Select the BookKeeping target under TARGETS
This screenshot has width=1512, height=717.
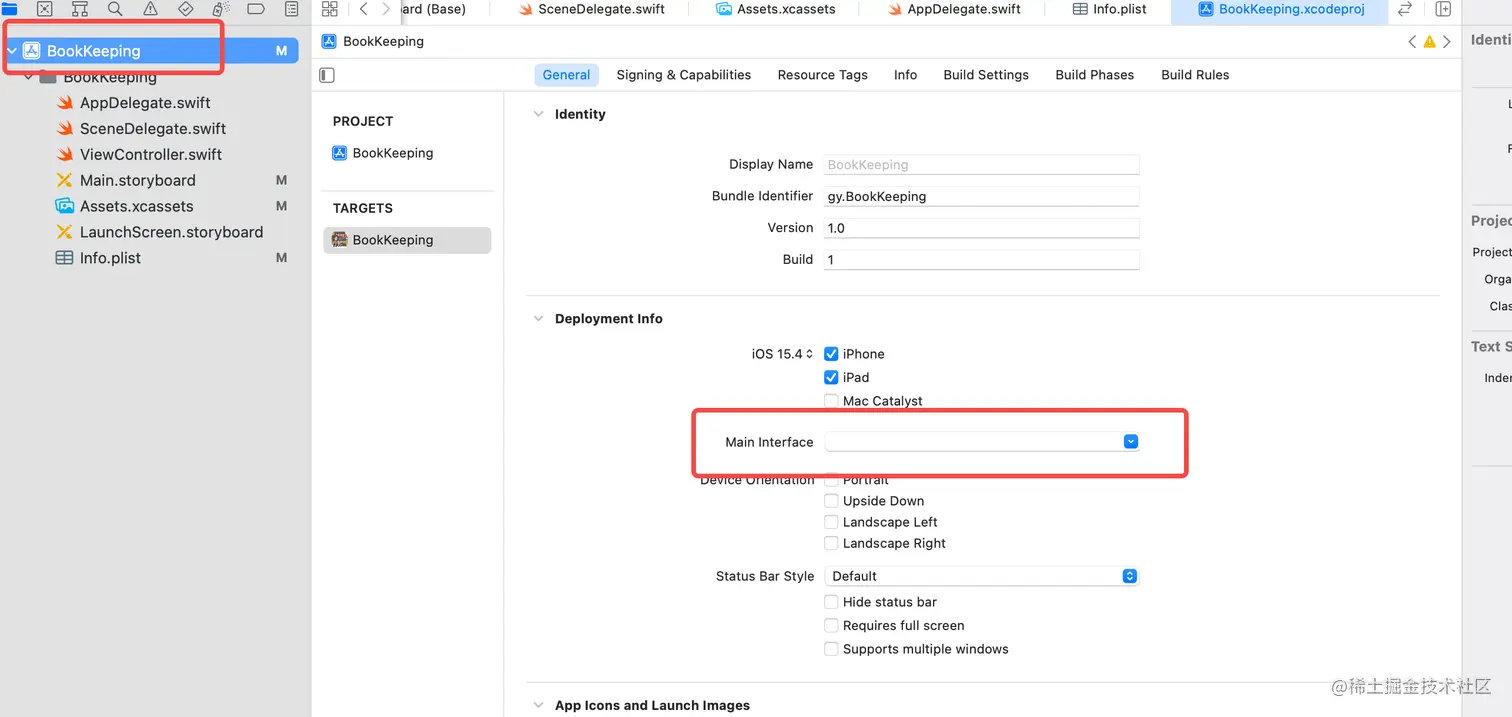pos(407,240)
